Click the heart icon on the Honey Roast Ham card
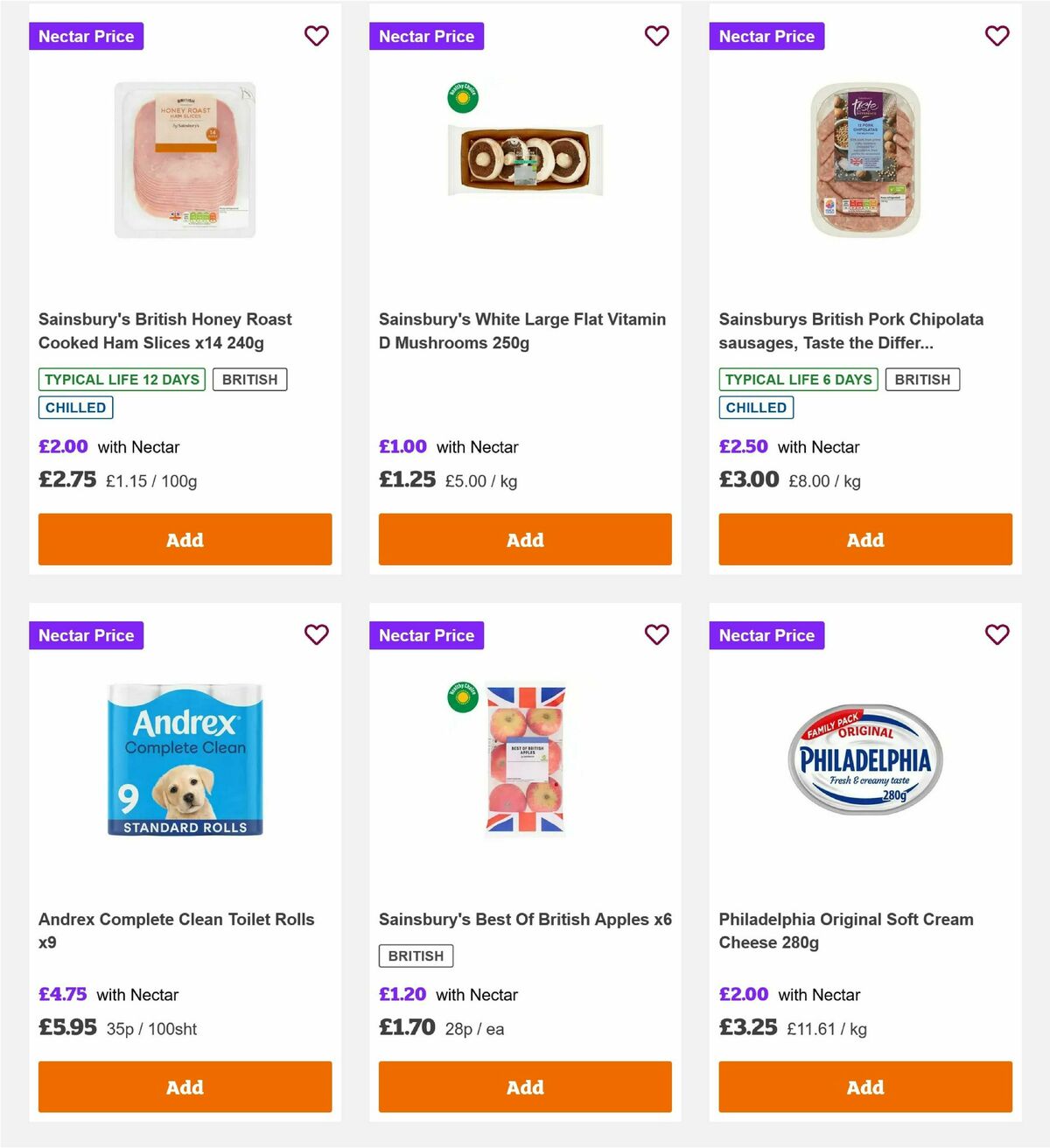 [x=316, y=36]
